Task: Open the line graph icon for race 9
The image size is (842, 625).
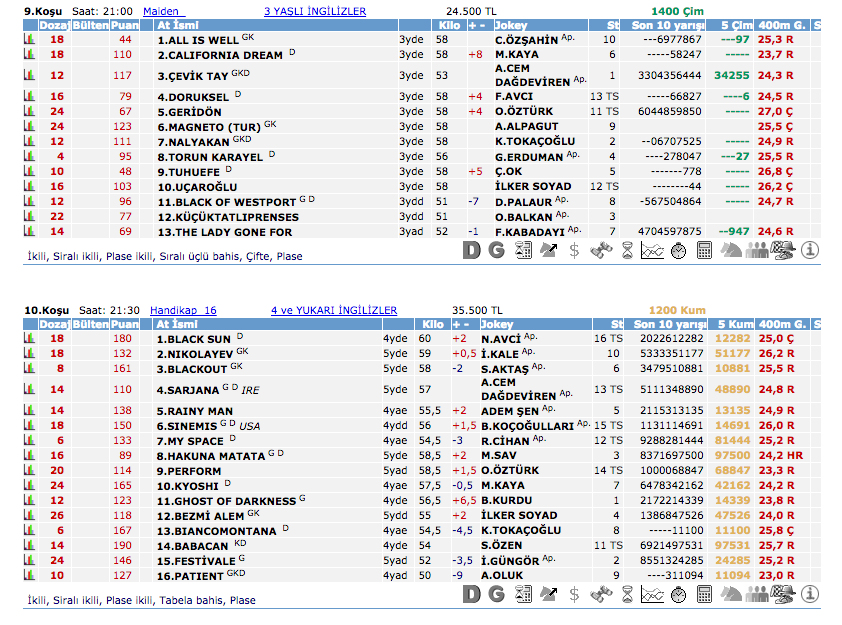Action: tap(653, 250)
